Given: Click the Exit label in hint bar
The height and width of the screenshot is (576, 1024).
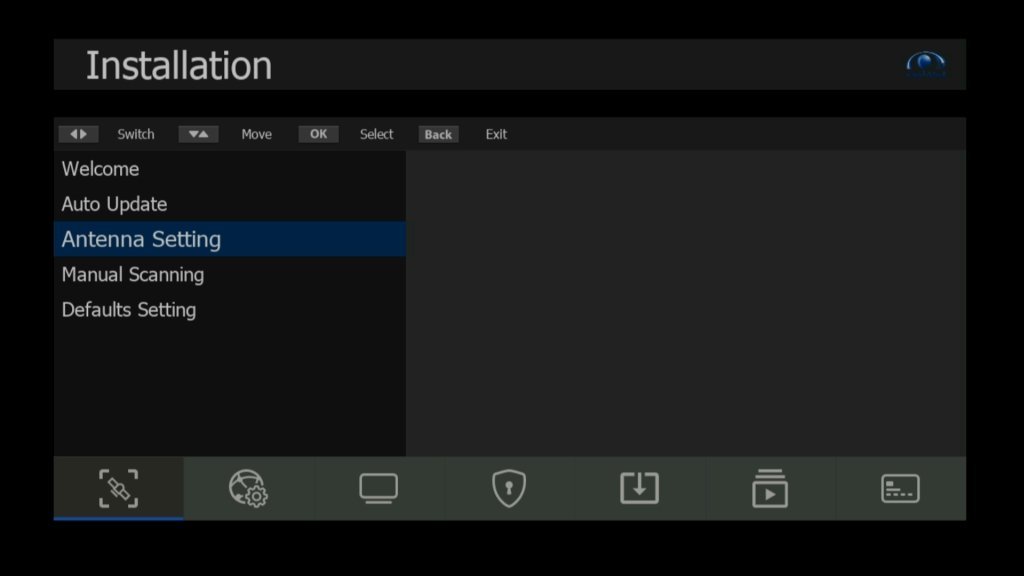Looking at the screenshot, I should tap(496, 134).
